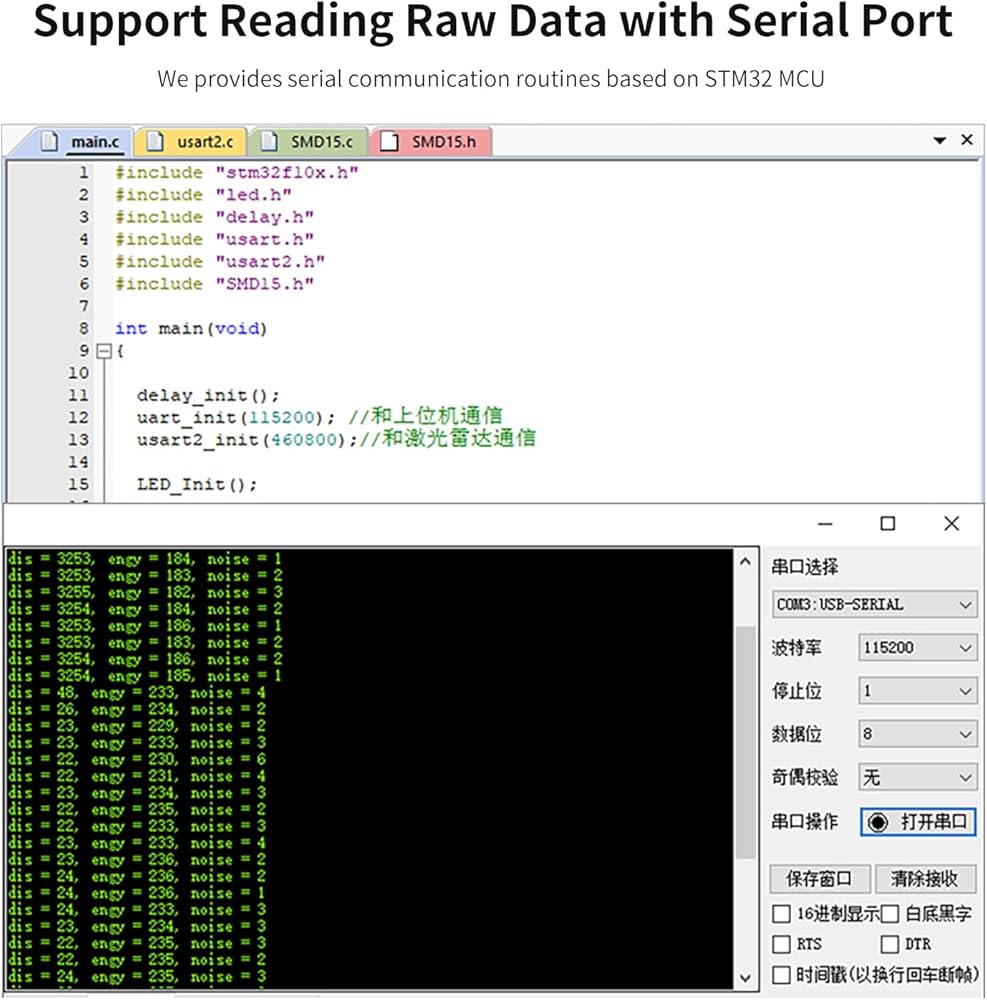The image size is (987, 1000).
Task: Switch to the main.c tab
Action: (83, 142)
